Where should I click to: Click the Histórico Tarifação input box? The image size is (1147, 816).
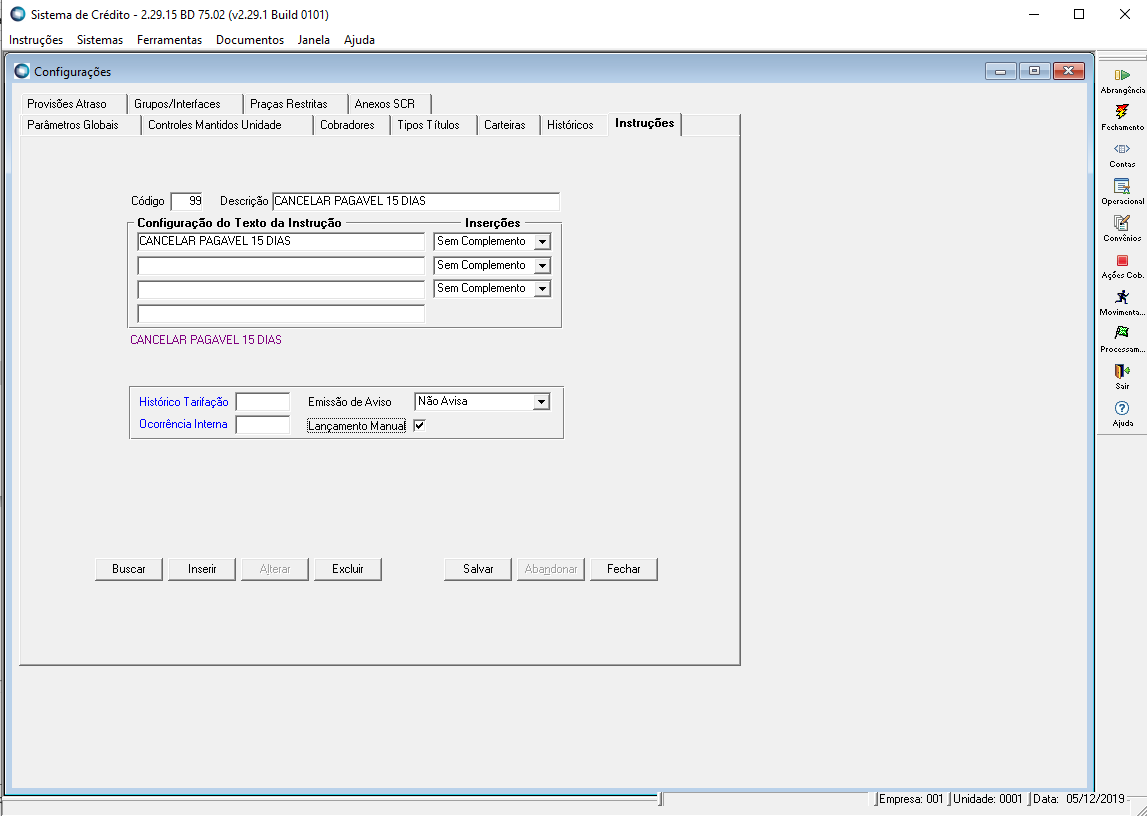tap(263, 402)
